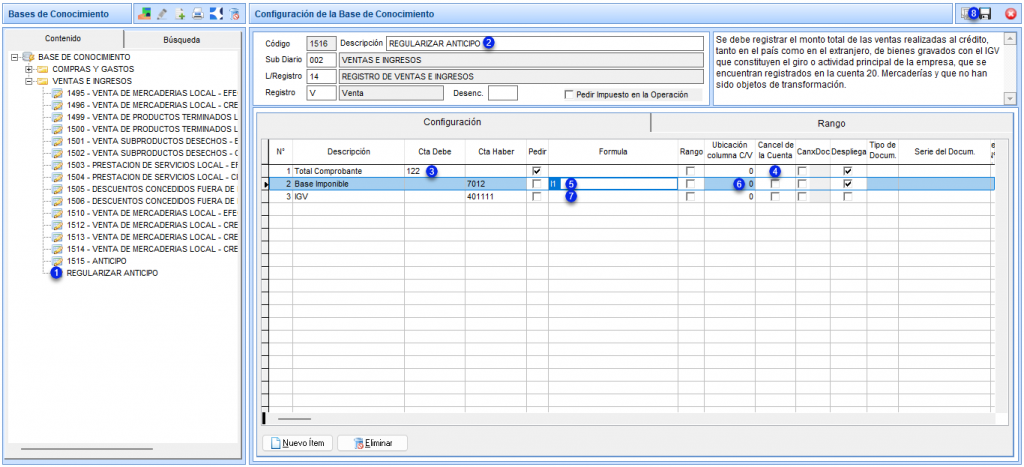Click Cta Haber cell 7012
1024x467 pixels.
[496, 184]
